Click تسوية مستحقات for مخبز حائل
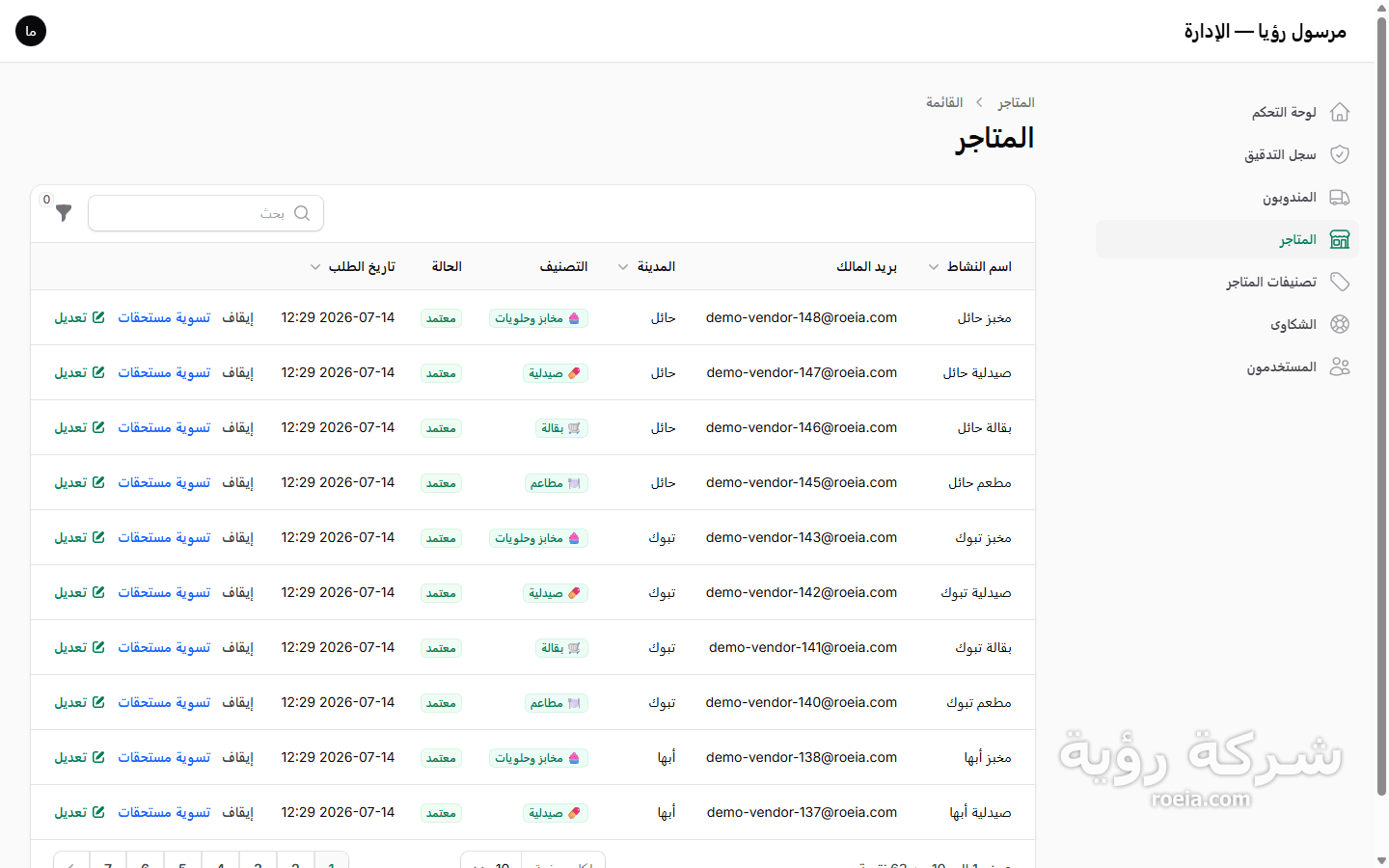The height and width of the screenshot is (868, 1389). click(164, 317)
